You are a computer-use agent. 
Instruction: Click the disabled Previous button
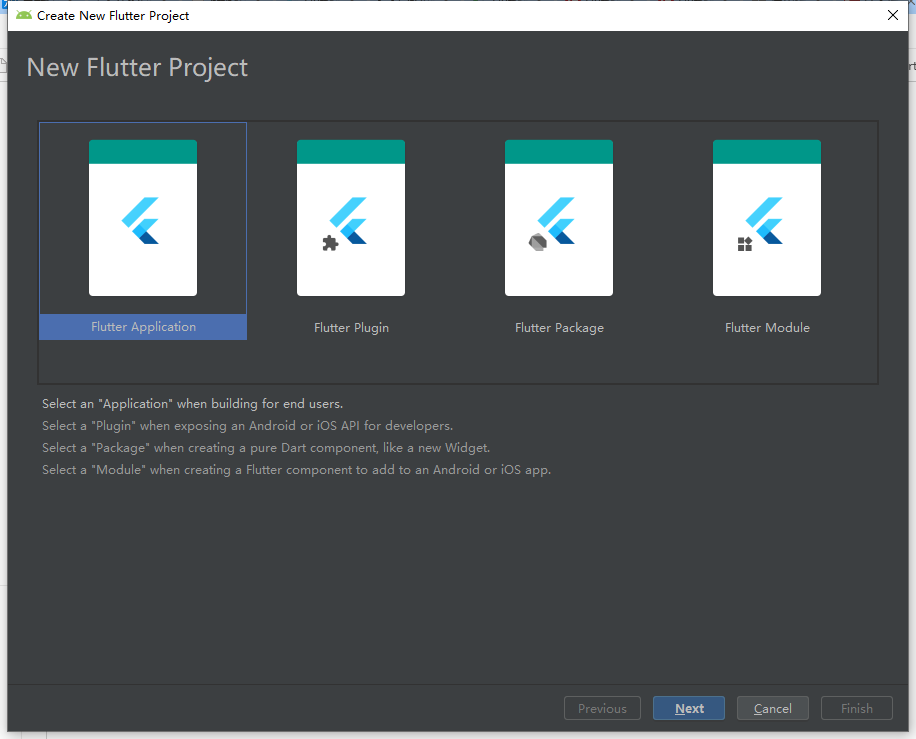point(602,708)
